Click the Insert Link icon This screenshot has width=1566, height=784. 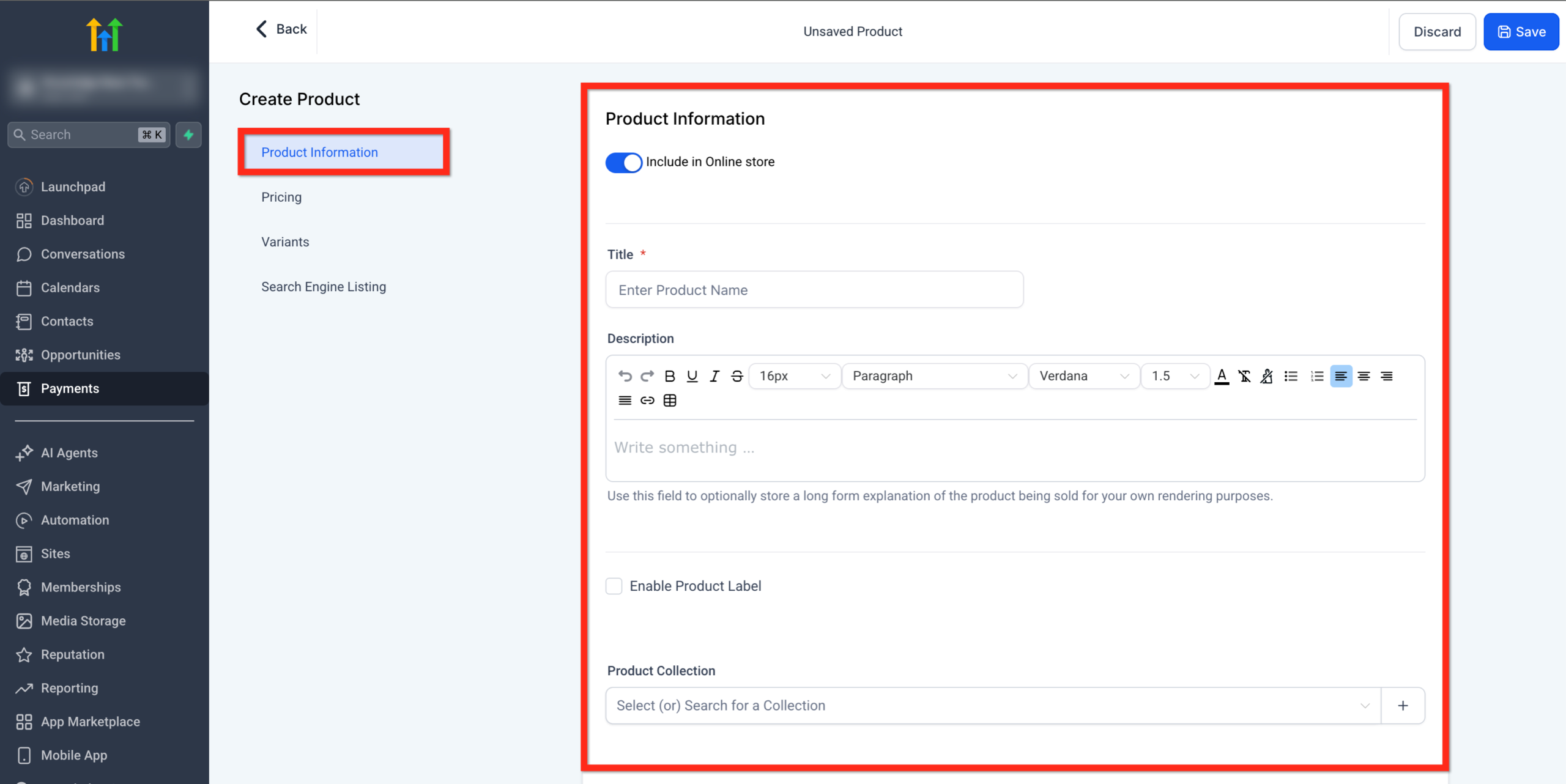[x=647, y=401]
